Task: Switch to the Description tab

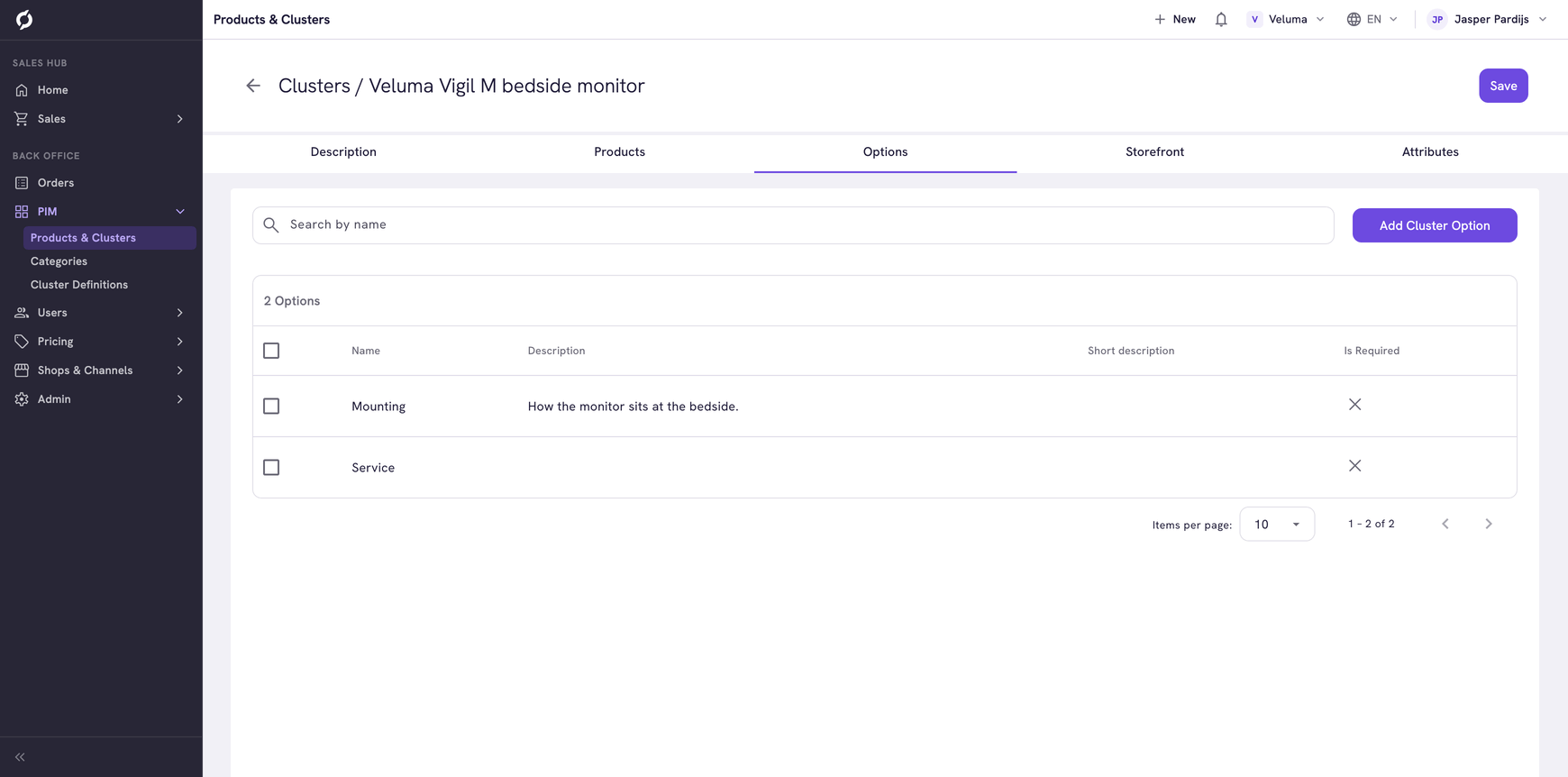Action: click(x=343, y=152)
